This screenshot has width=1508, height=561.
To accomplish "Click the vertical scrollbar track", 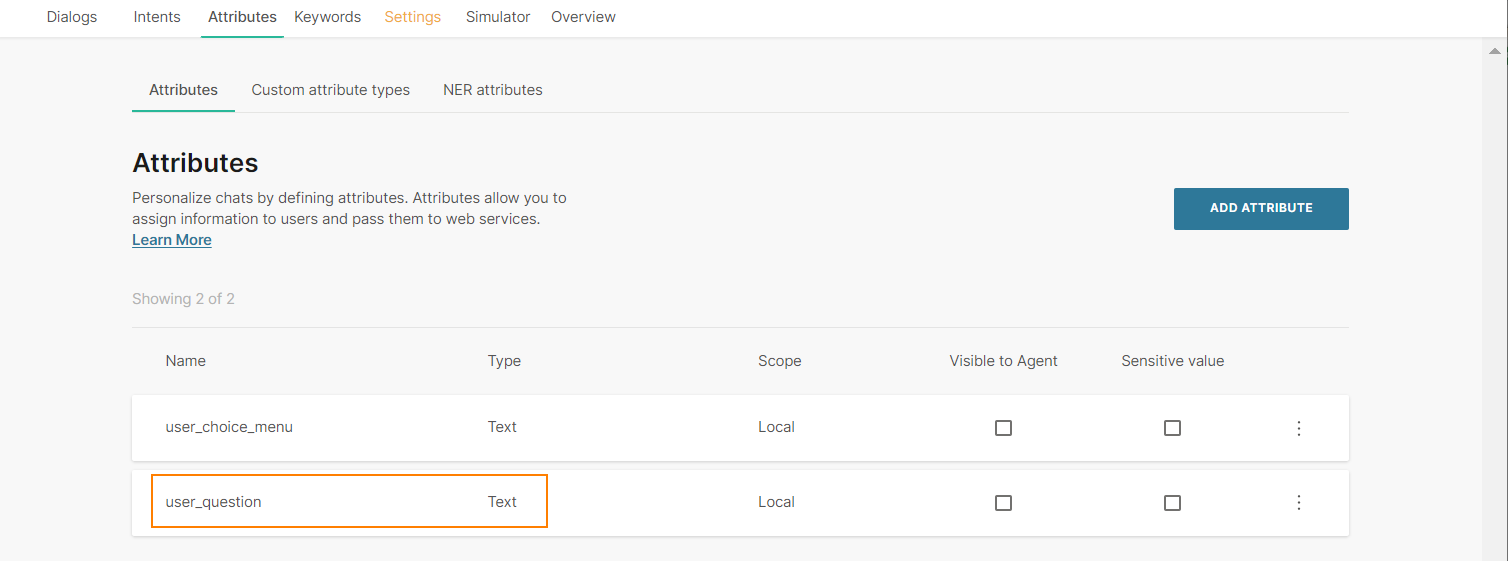I will pos(1494,300).
